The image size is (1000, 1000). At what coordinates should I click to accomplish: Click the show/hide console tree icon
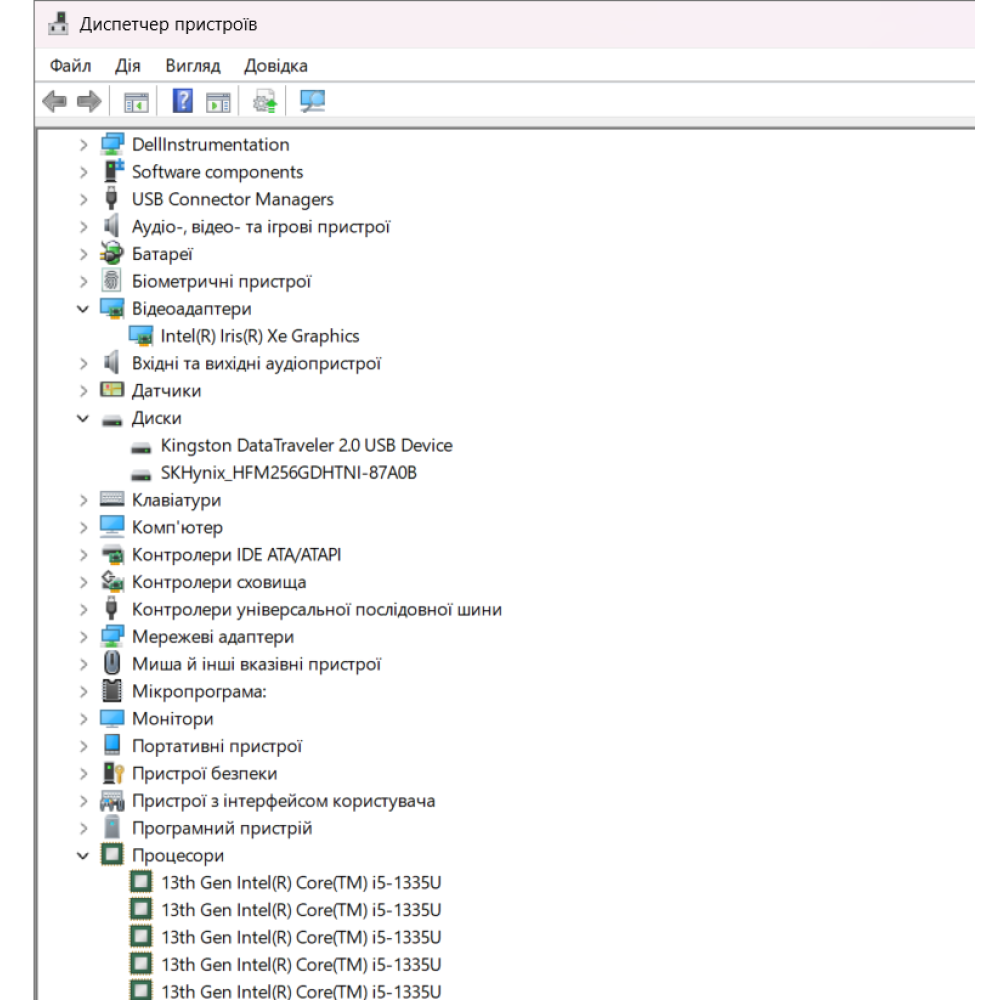tap(135, 101)
